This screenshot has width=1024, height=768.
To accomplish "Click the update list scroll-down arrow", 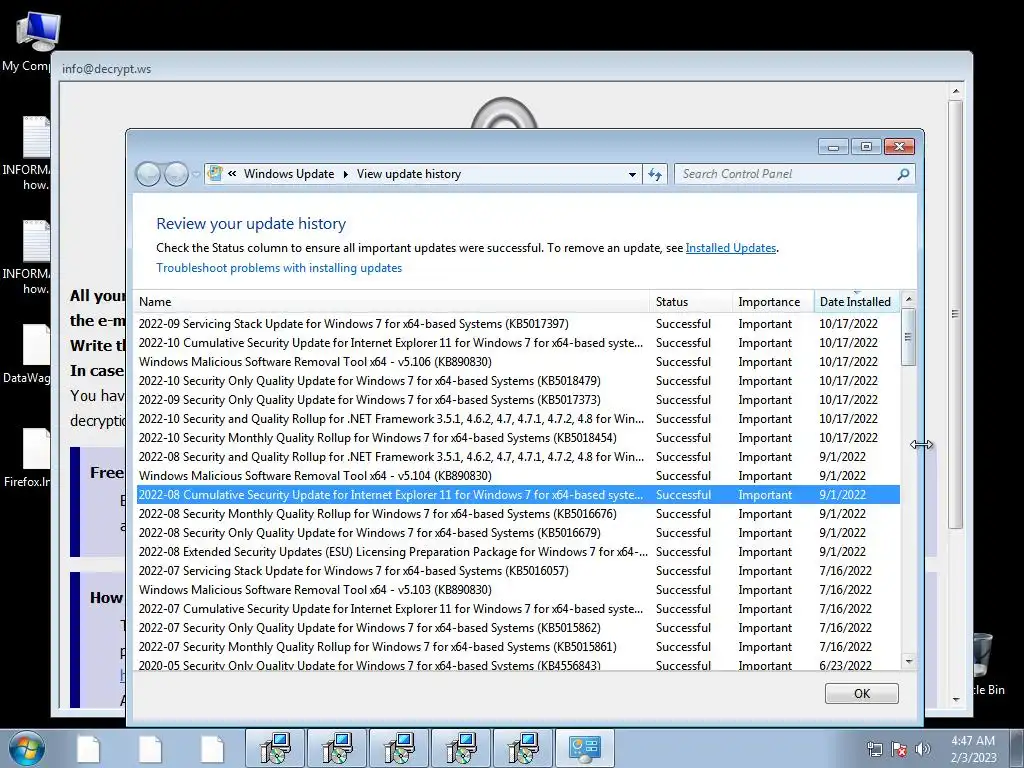I will pos(908,662).
